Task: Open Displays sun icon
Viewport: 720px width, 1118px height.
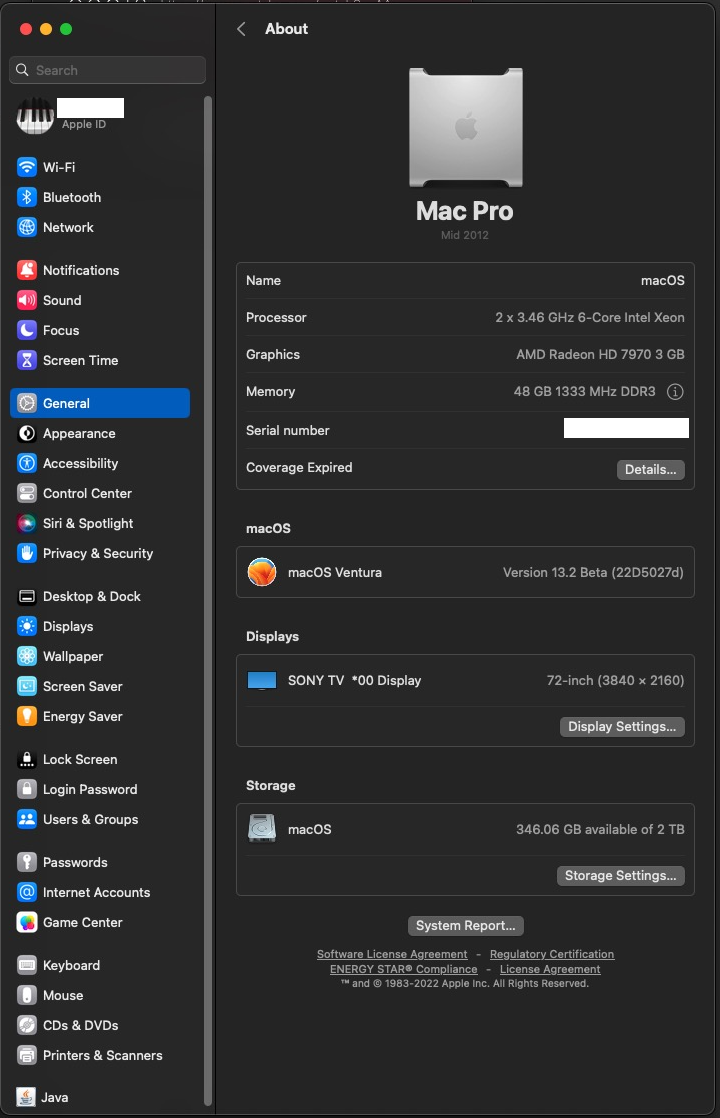Action: coord(26,626)
